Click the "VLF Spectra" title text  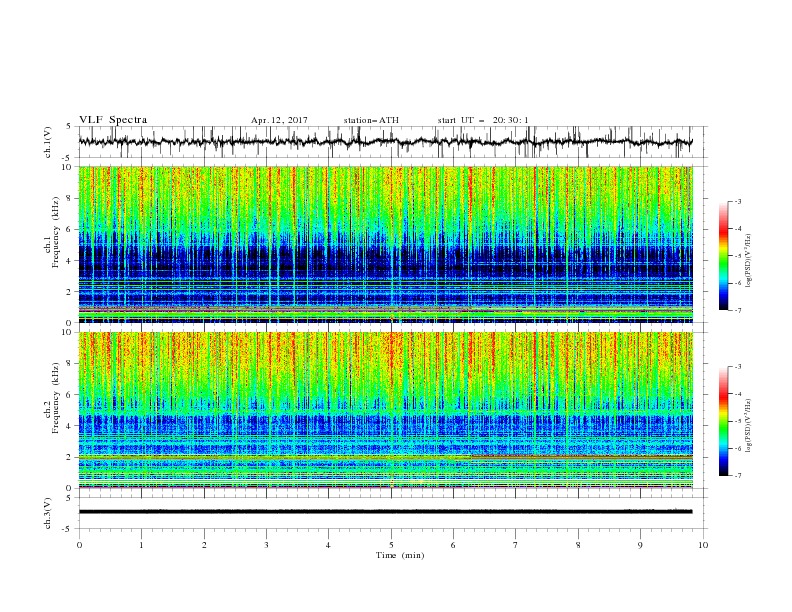click(x=113, y=120)
